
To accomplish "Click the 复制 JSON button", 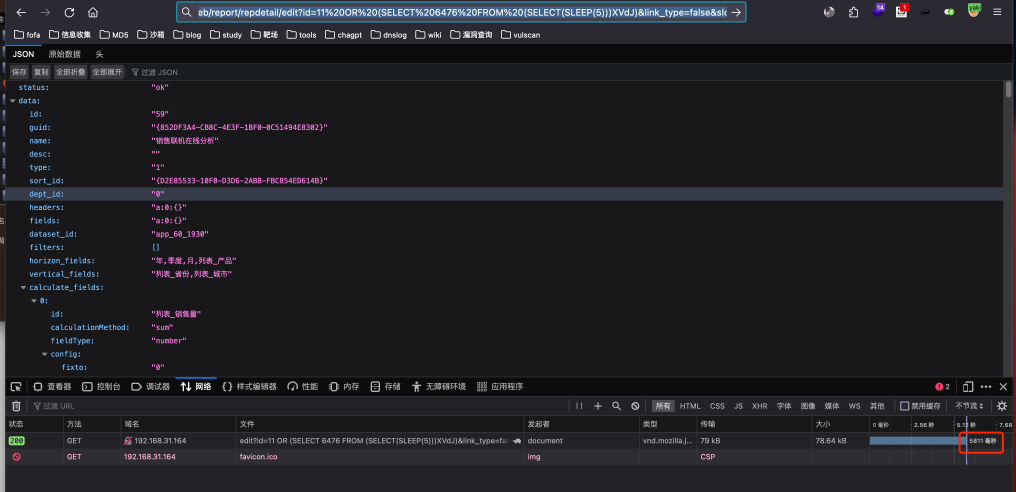I will (41, 73).
